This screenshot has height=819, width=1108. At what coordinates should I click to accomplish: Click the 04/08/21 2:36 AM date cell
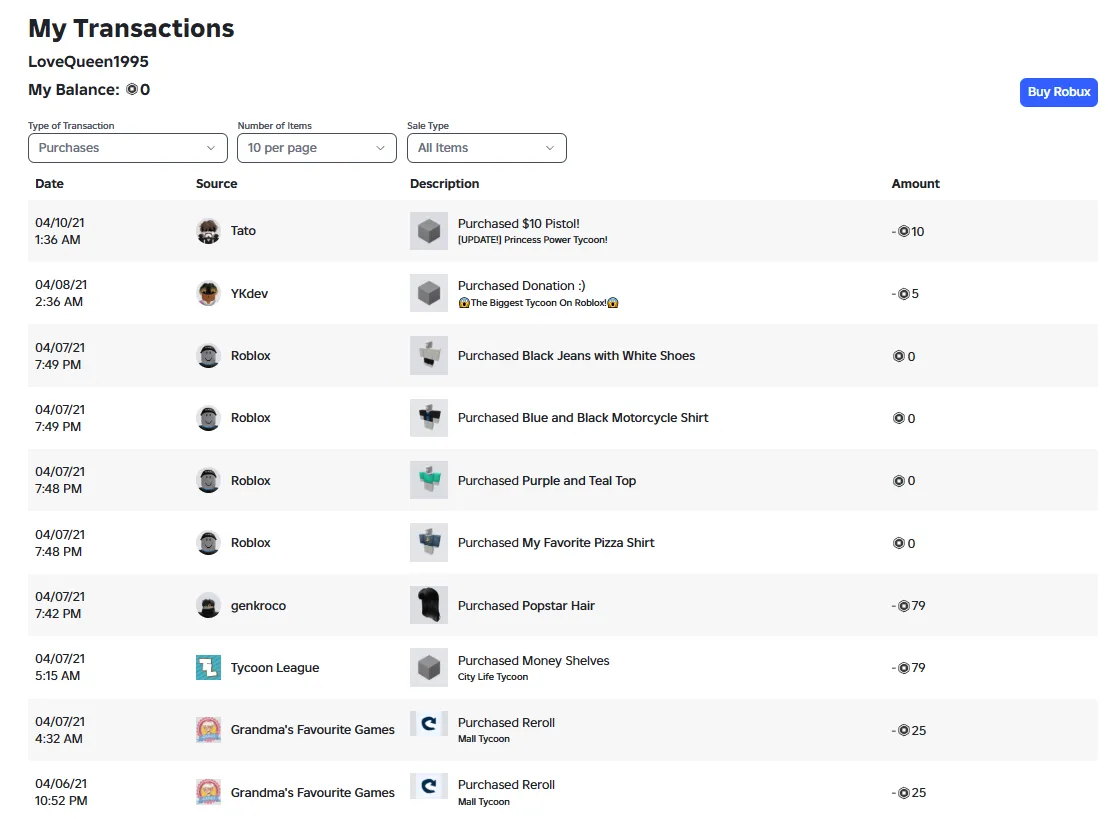pos(61,293)
